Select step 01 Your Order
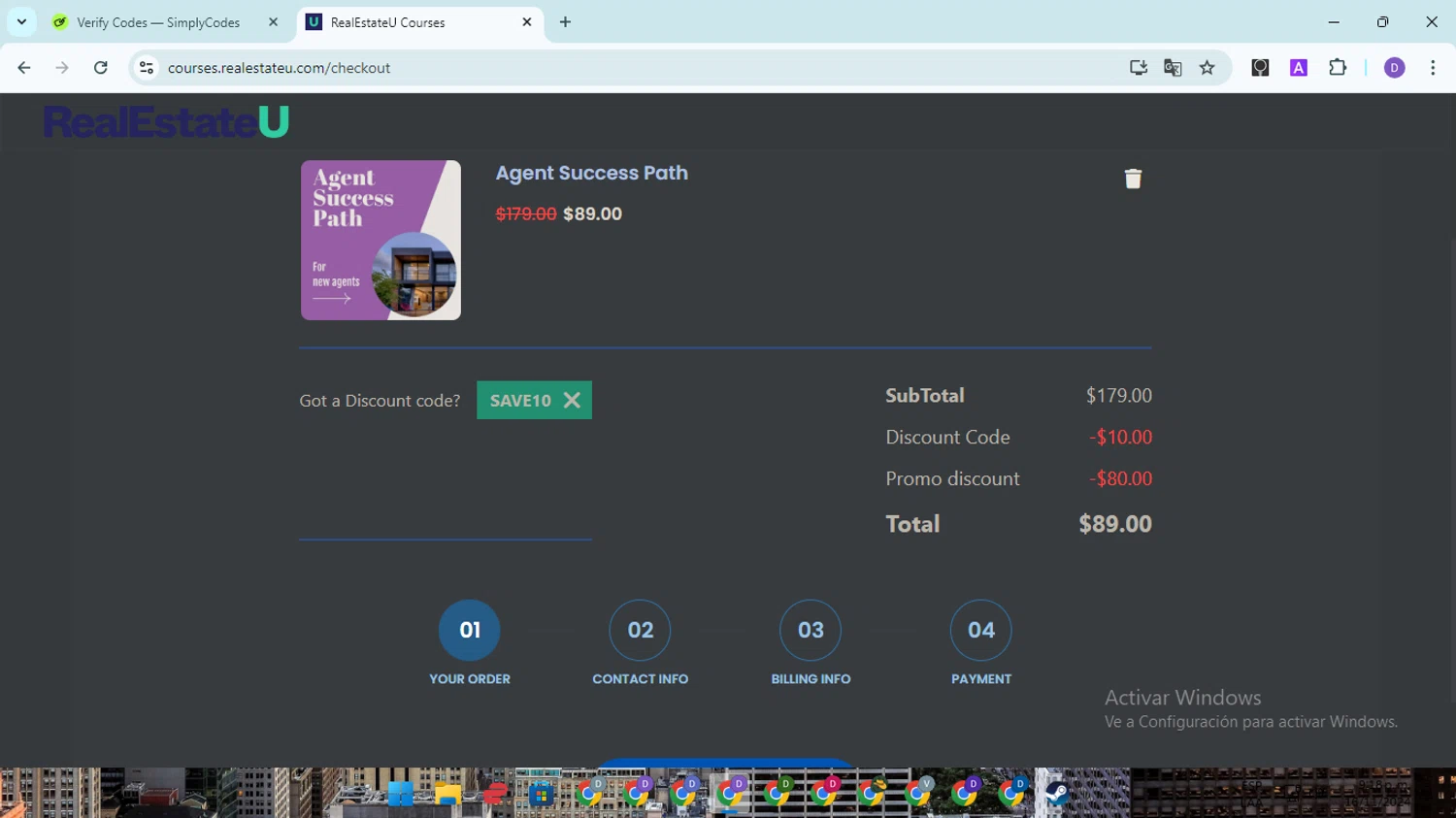The width and height of the screenshot is (1456, 818). pyautogui.click(x=470, y=630)
